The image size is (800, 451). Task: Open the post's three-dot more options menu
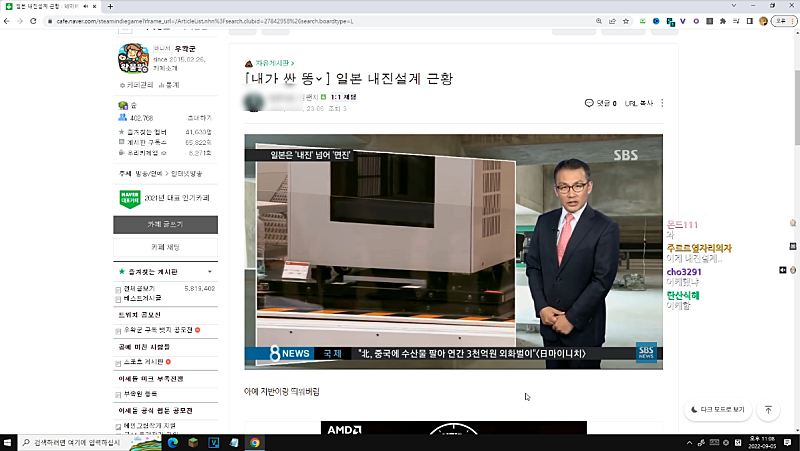pyautogui.click(x=662, y=103)
